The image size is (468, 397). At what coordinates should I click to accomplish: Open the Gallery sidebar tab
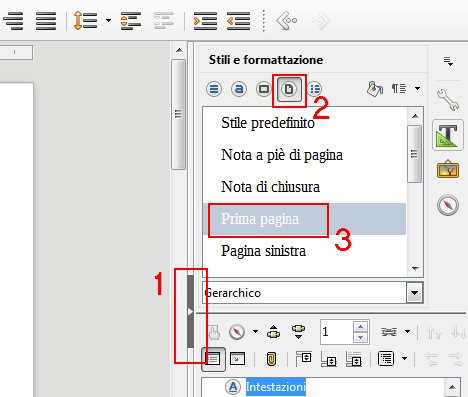coord(448,169)
